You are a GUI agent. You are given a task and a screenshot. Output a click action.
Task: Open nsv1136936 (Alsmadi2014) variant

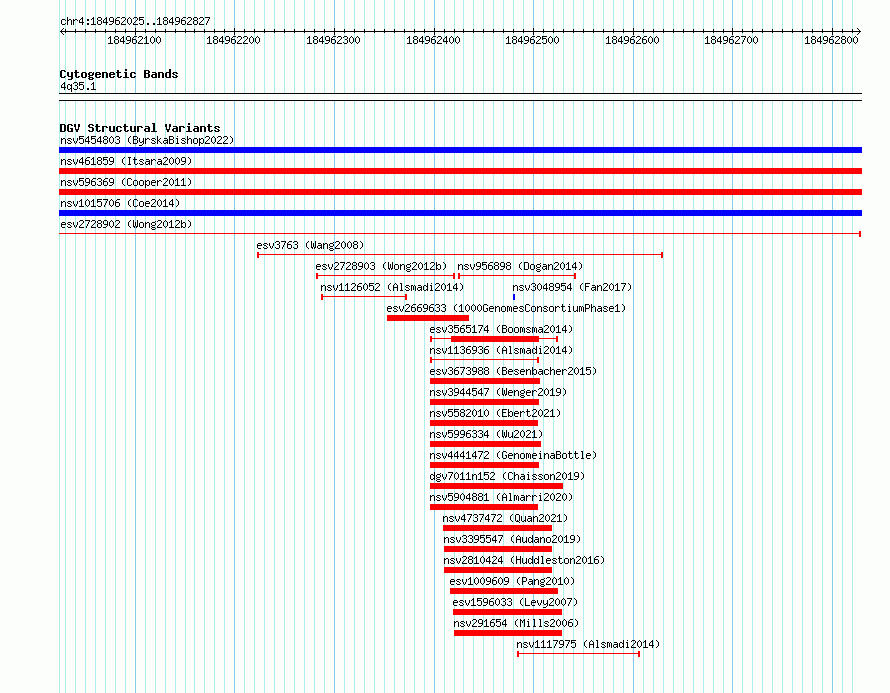tap(501, 350)
